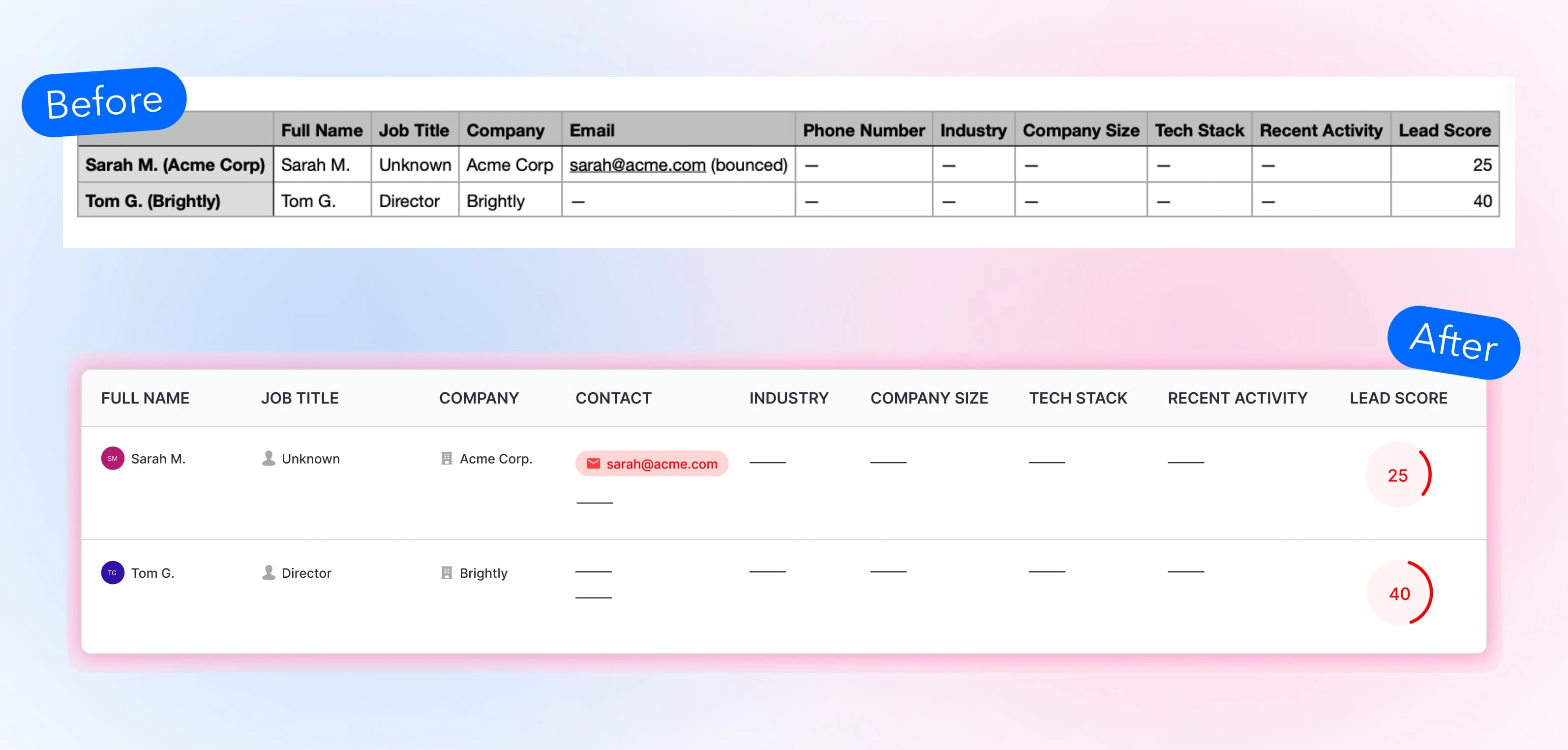This screenshot has width=1568, height=750.
Task: Sort by CONTACT column header
Action: (613, 398)
